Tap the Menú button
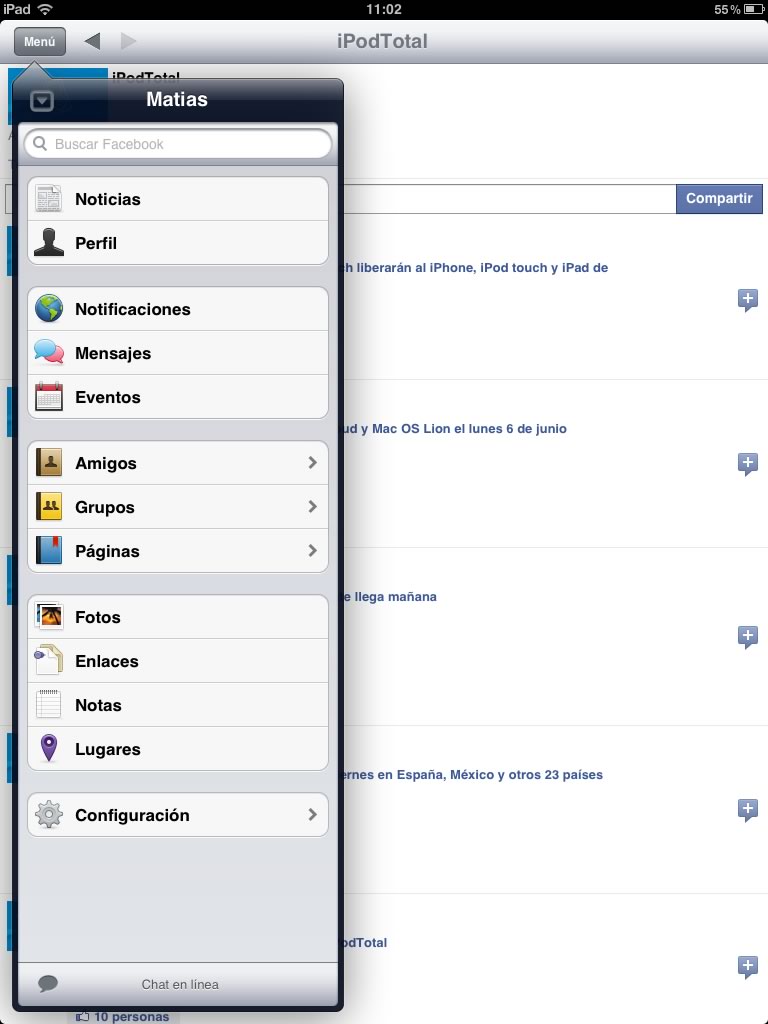This screenshot has height=1024, width=768. click(x=40, y=41)
